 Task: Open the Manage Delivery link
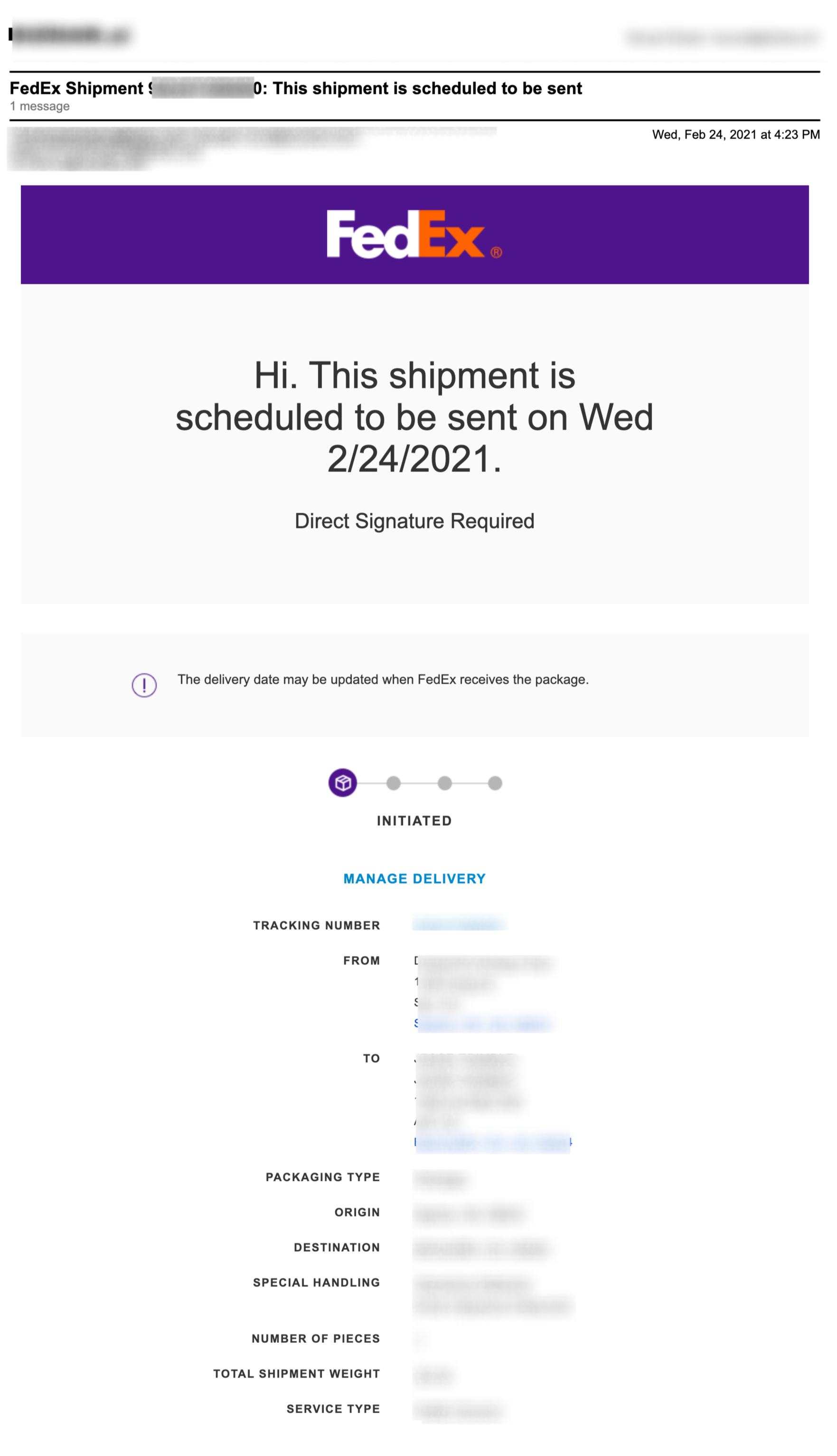pyautogui.click(x=414, y=879)
